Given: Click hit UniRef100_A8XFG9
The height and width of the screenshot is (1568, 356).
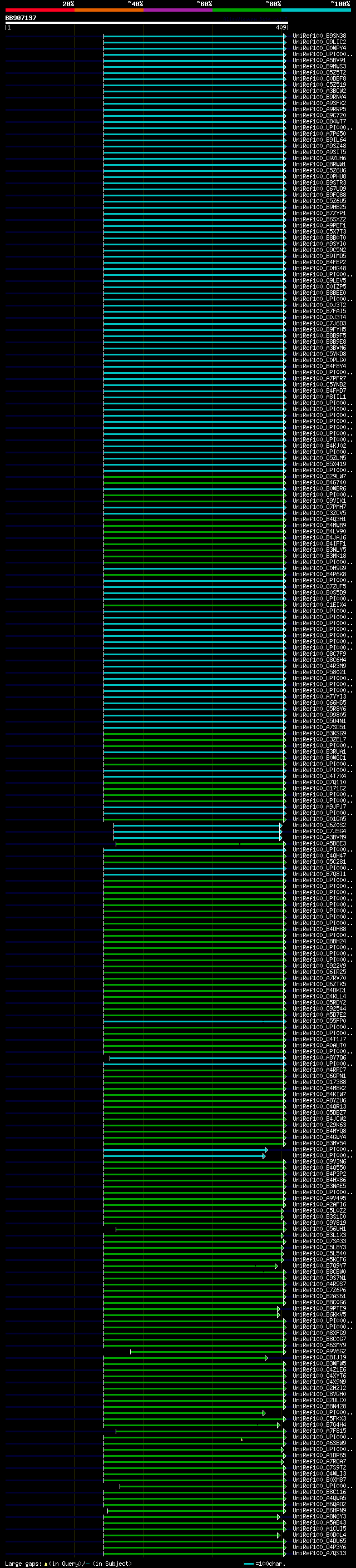Looking at the screenshot, I should tap(319, 1332).
